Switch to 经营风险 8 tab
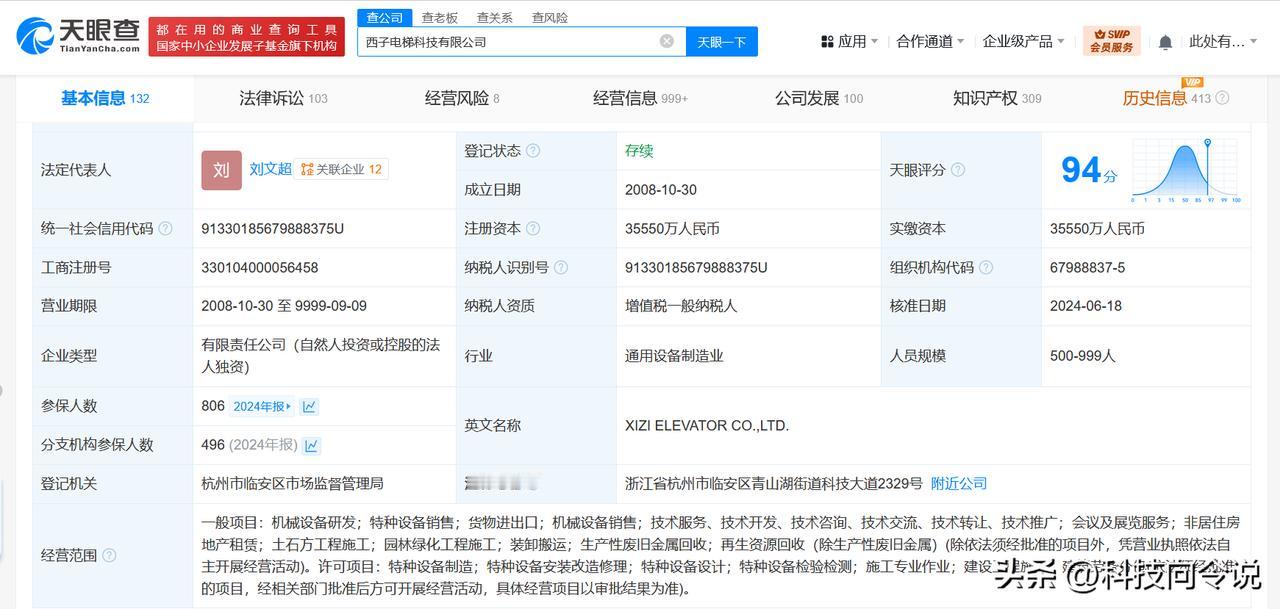Screen dimensions: 1280x609 (462, 98)
